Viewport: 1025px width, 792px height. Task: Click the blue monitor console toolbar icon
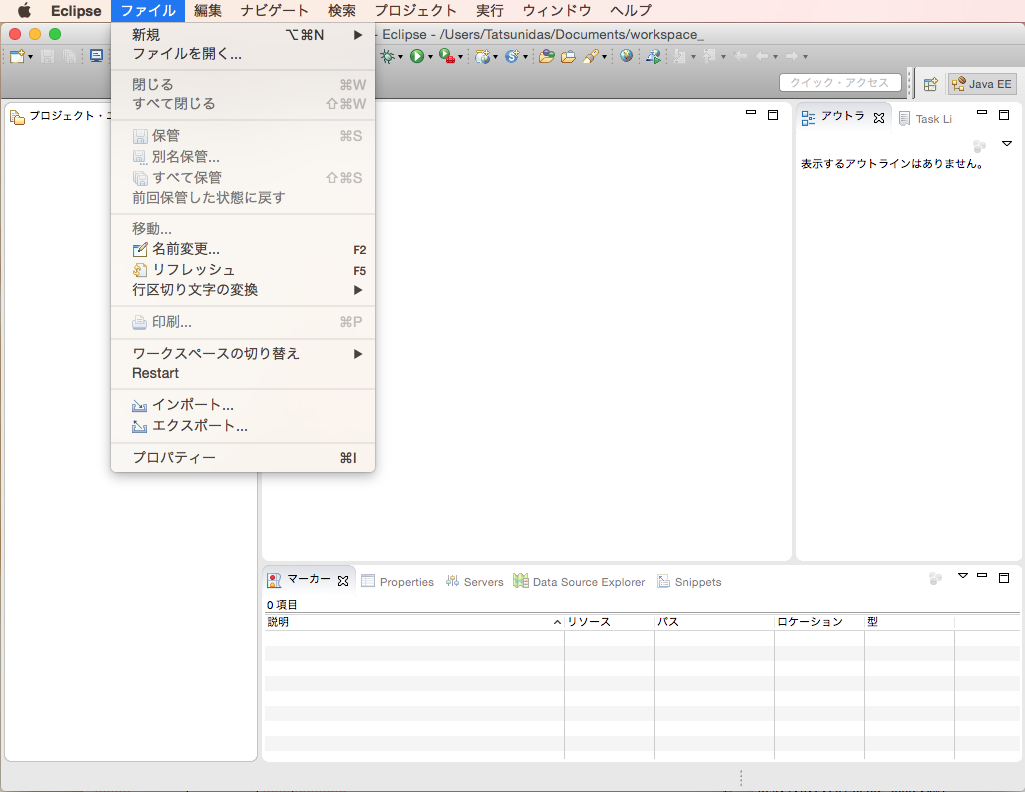pyautogui.click(x=96, y=56)
